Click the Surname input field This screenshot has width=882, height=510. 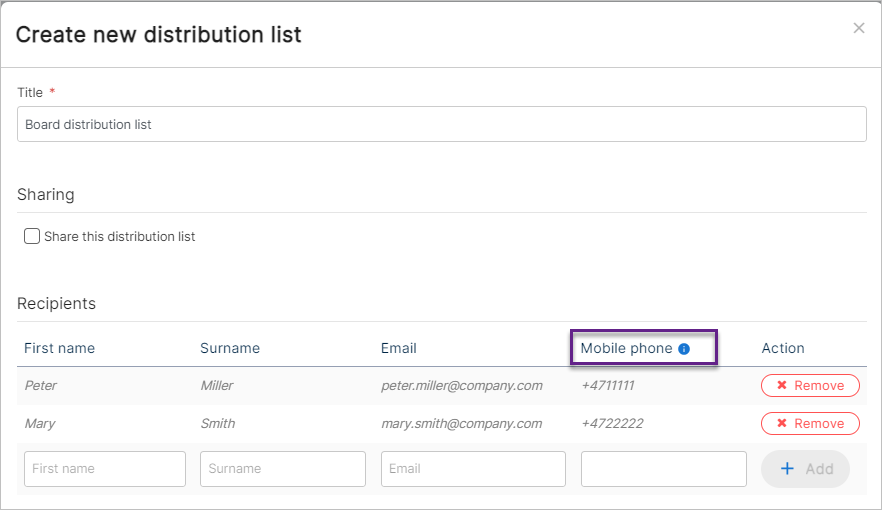point(283,468)
